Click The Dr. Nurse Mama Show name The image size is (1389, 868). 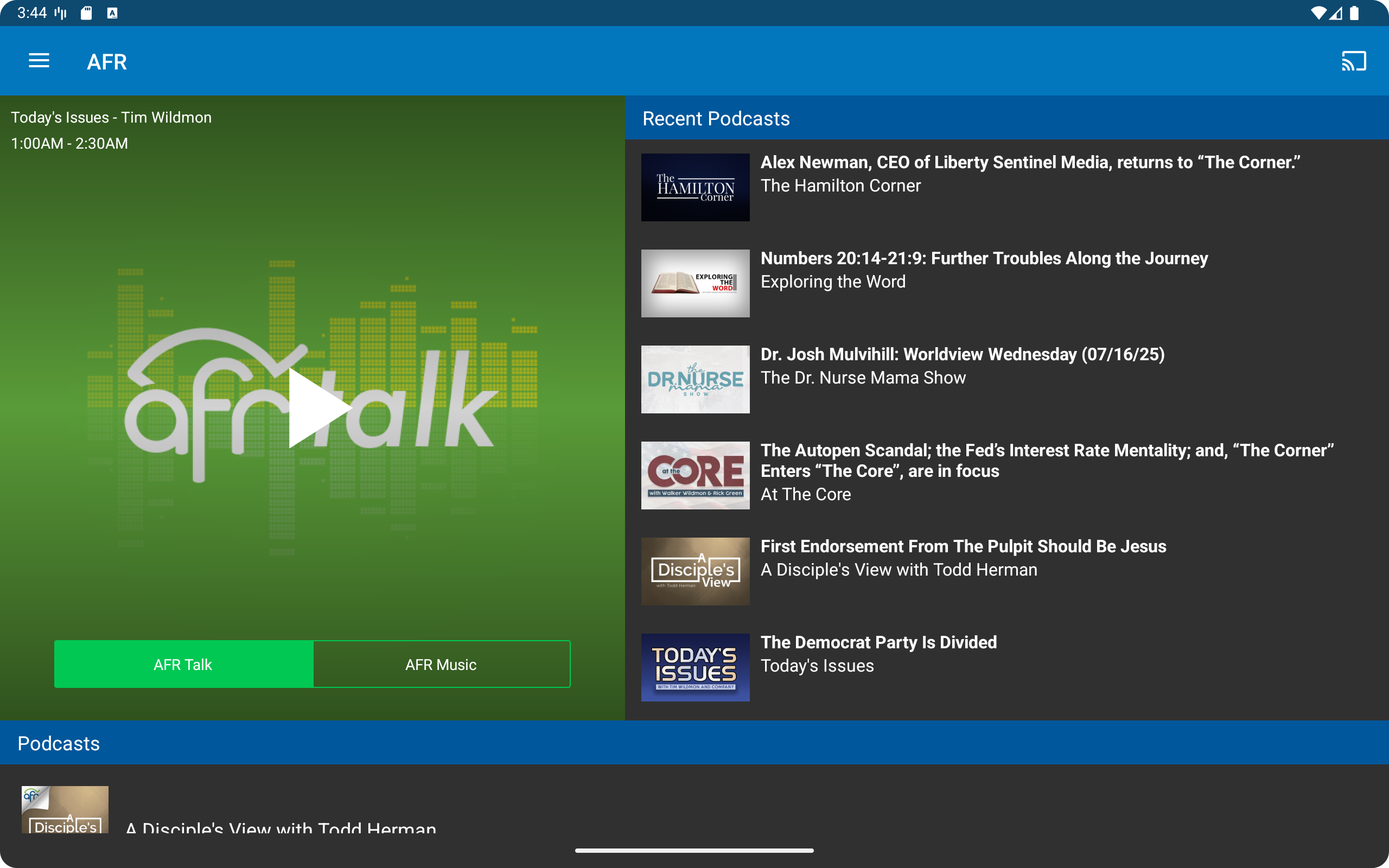tap(863, 378)
